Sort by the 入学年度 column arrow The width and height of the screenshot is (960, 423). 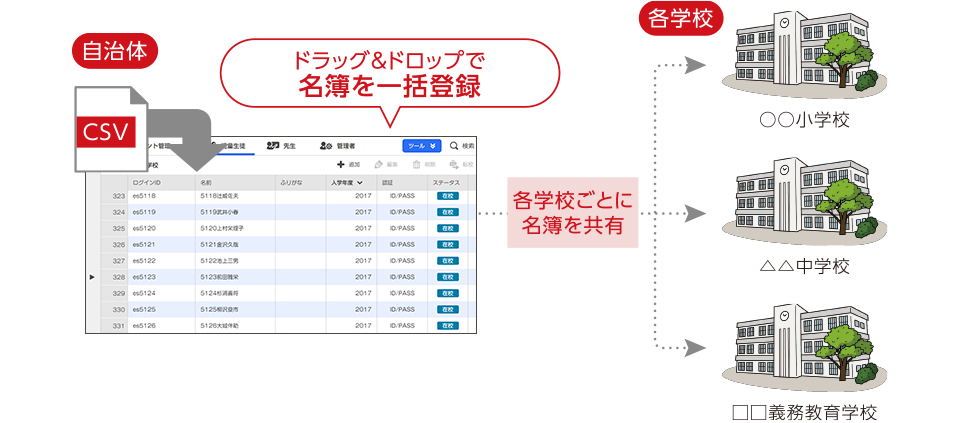click(359, 183)
